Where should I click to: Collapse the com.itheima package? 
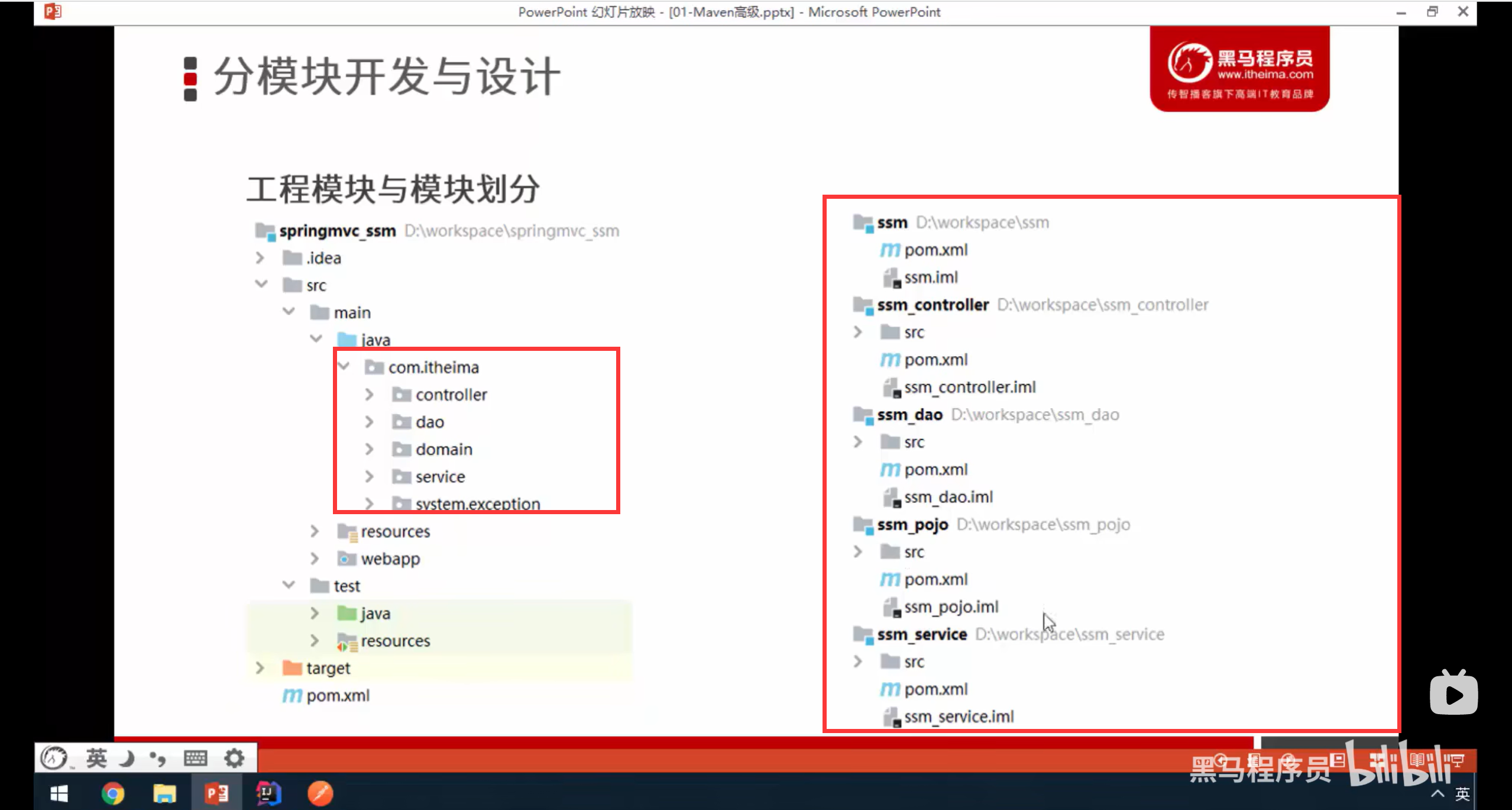click(344, 367)
